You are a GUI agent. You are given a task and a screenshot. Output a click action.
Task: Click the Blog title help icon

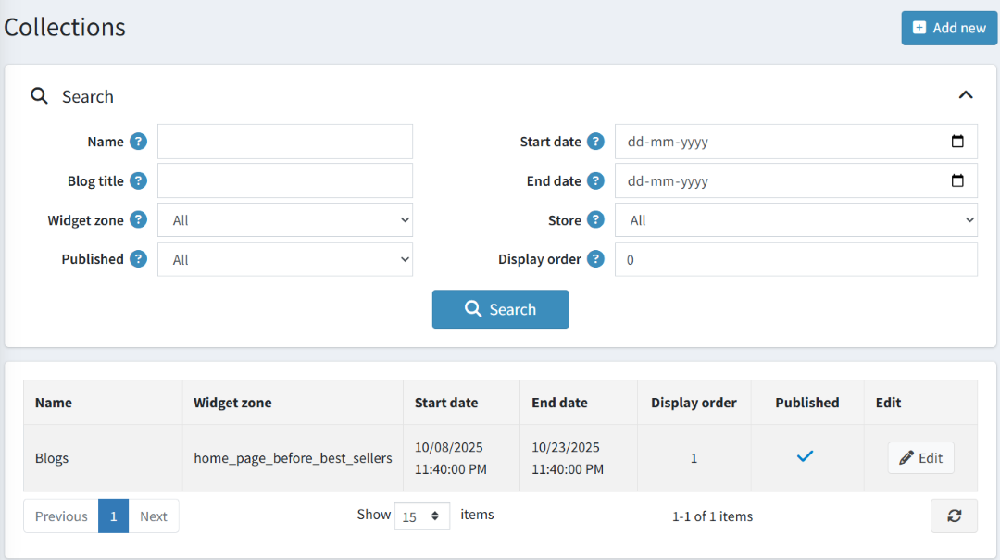pos(138,181)
